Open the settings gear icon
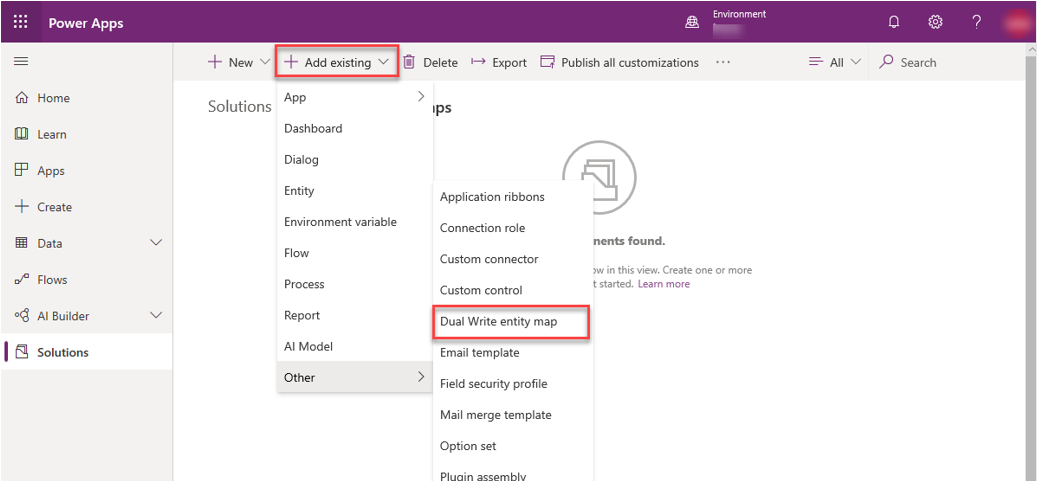 point(935,22)
